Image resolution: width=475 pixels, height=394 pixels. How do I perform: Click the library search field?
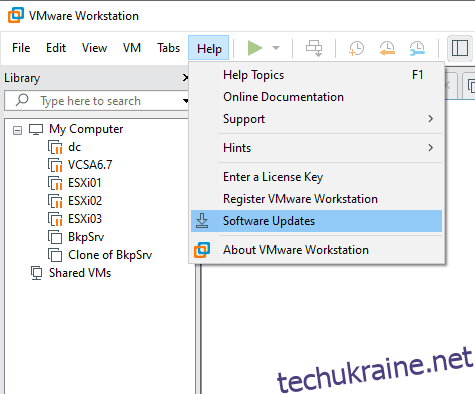[x=96, y=101]
